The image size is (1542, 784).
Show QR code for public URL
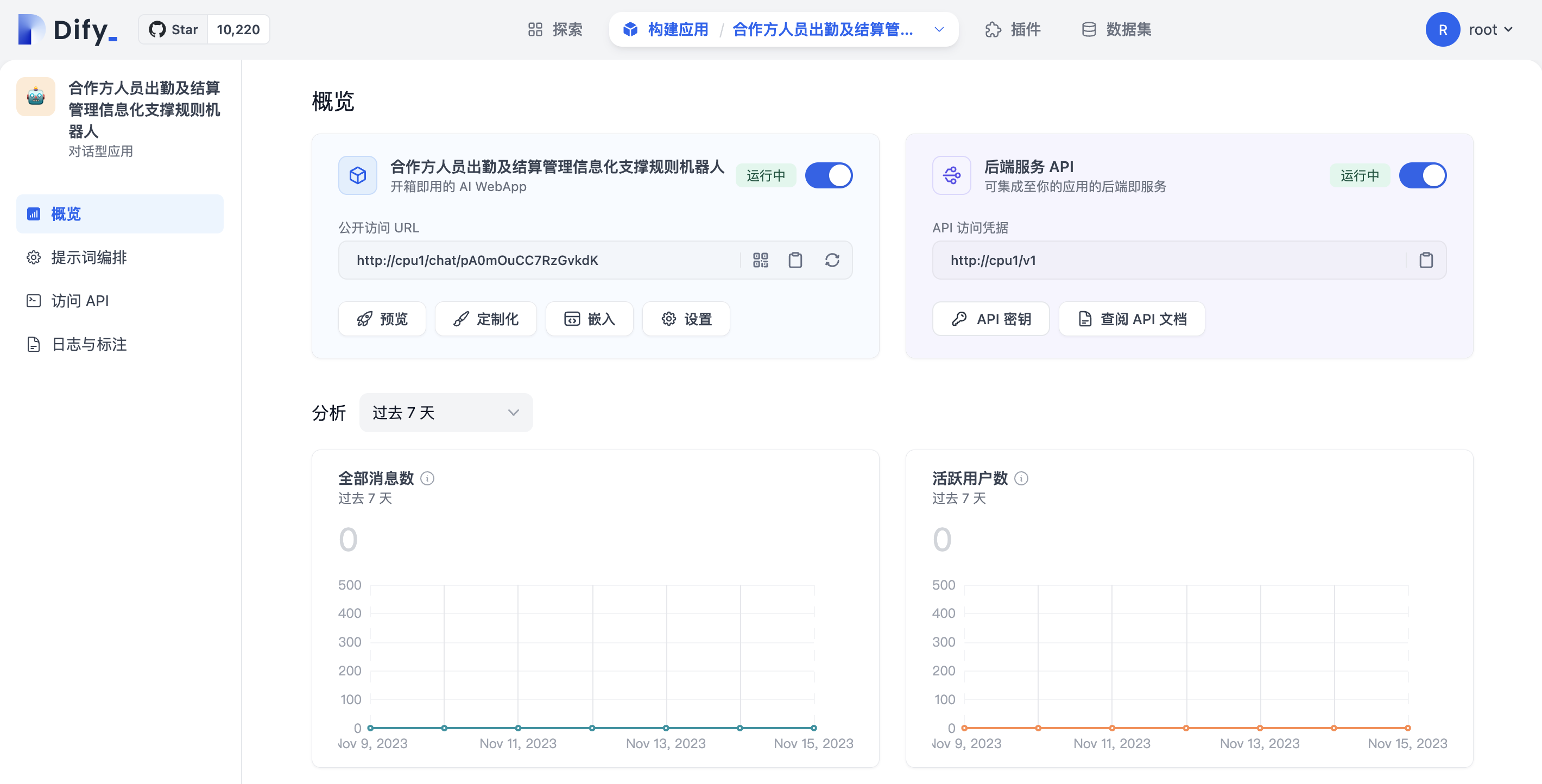click(760, 260)
